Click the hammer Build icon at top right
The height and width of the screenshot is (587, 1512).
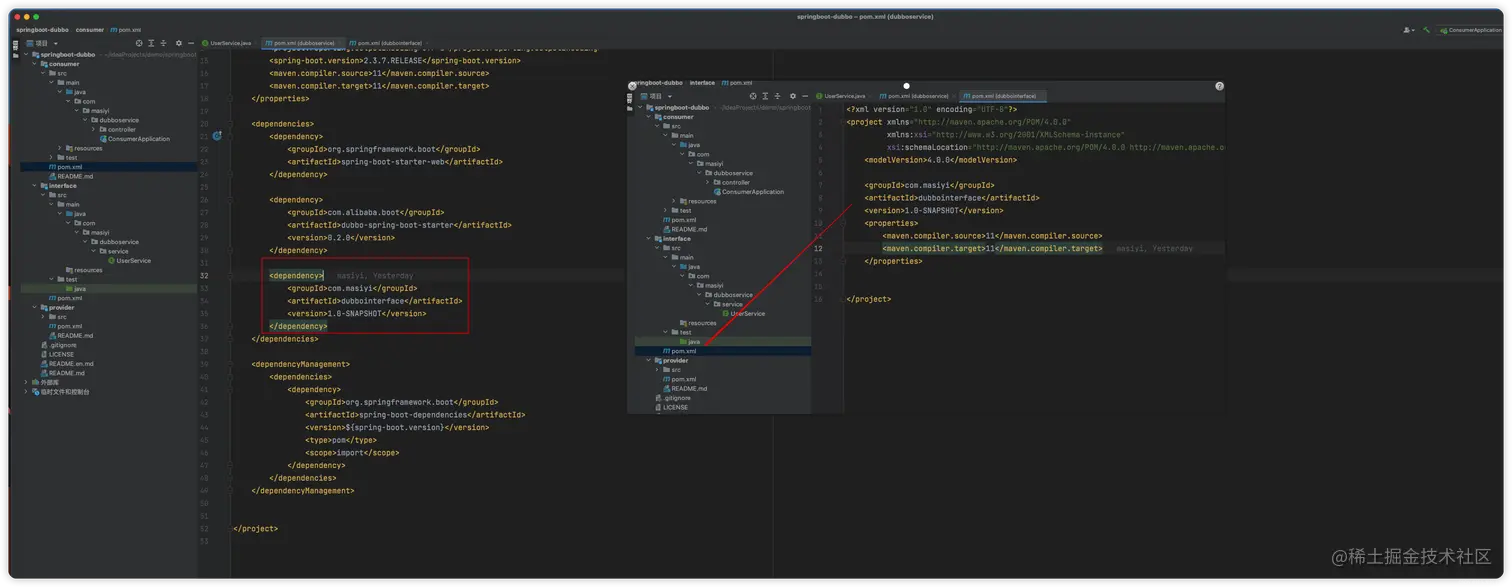[1427, 30]
